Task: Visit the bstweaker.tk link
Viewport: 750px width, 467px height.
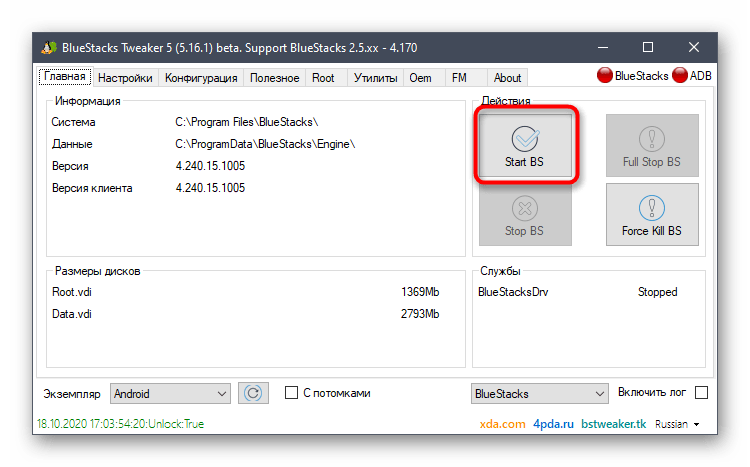Action: 614,424
